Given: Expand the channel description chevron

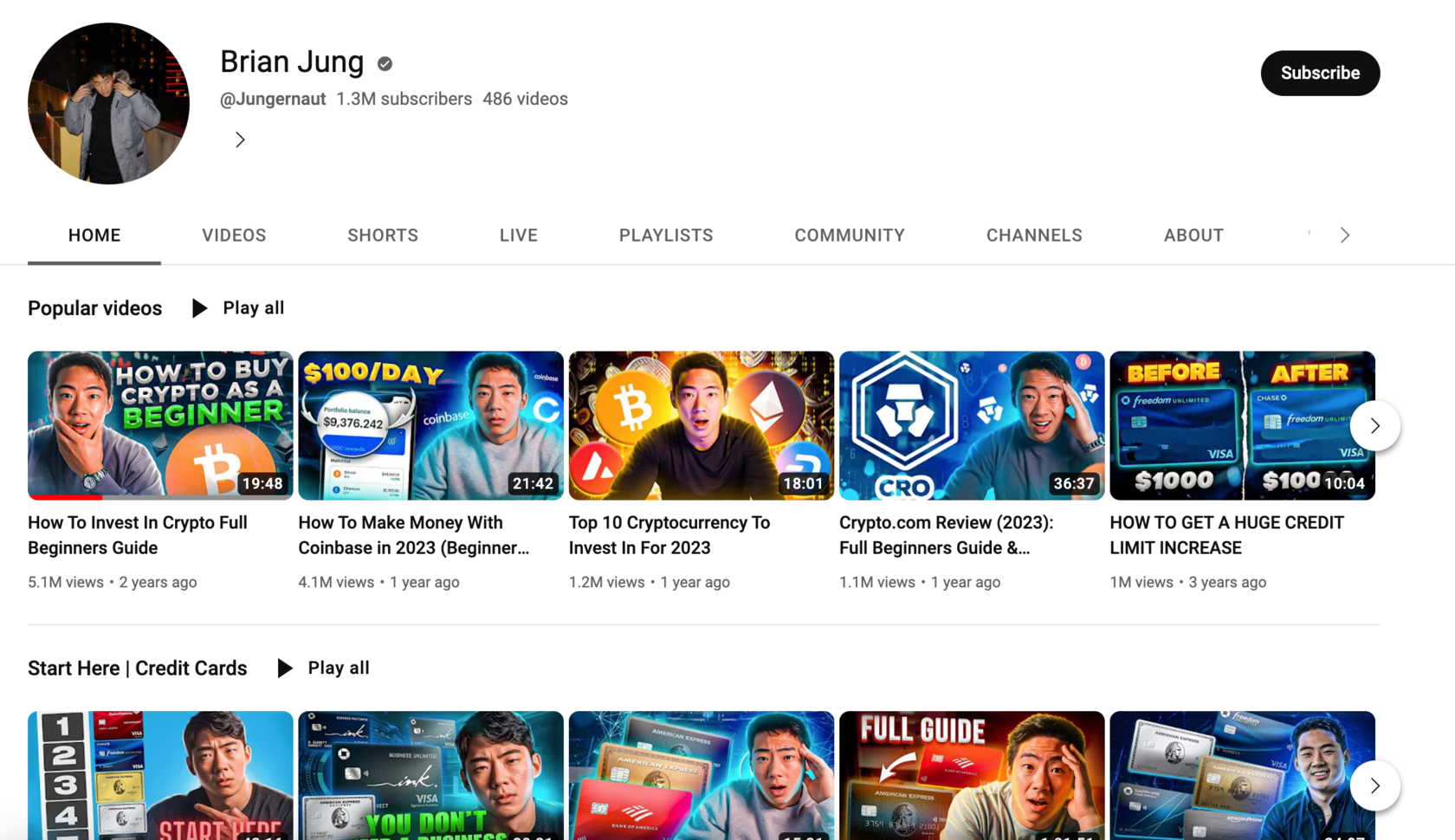Looking at the screenshot, I should click(240, 139).
